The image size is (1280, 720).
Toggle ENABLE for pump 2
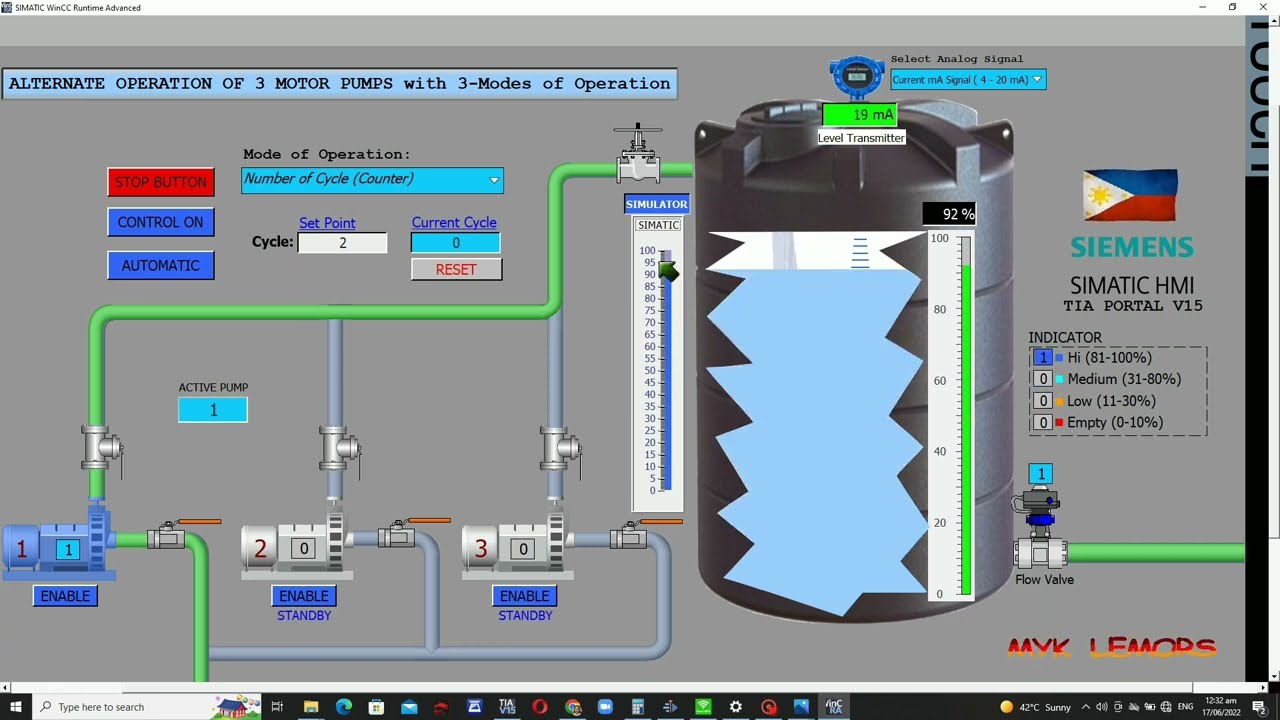coord(304,596)
